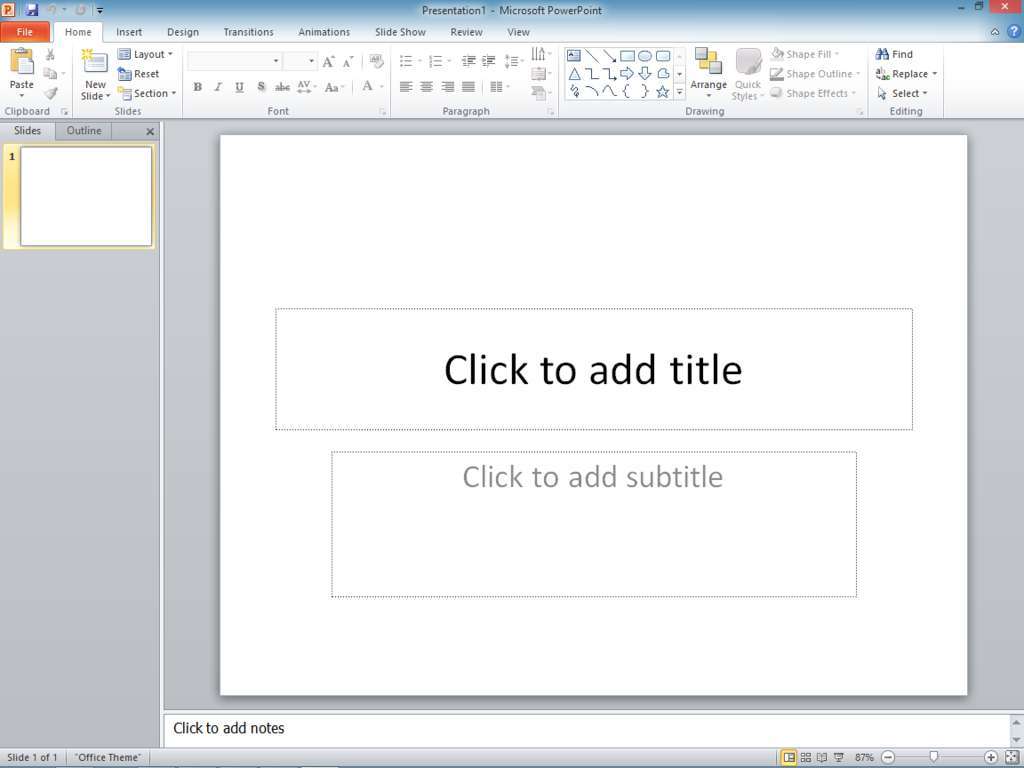Adjust the zoom slider handle
Screen dimensions: 1024x768
pyautogui.click(x=934, y=757)
